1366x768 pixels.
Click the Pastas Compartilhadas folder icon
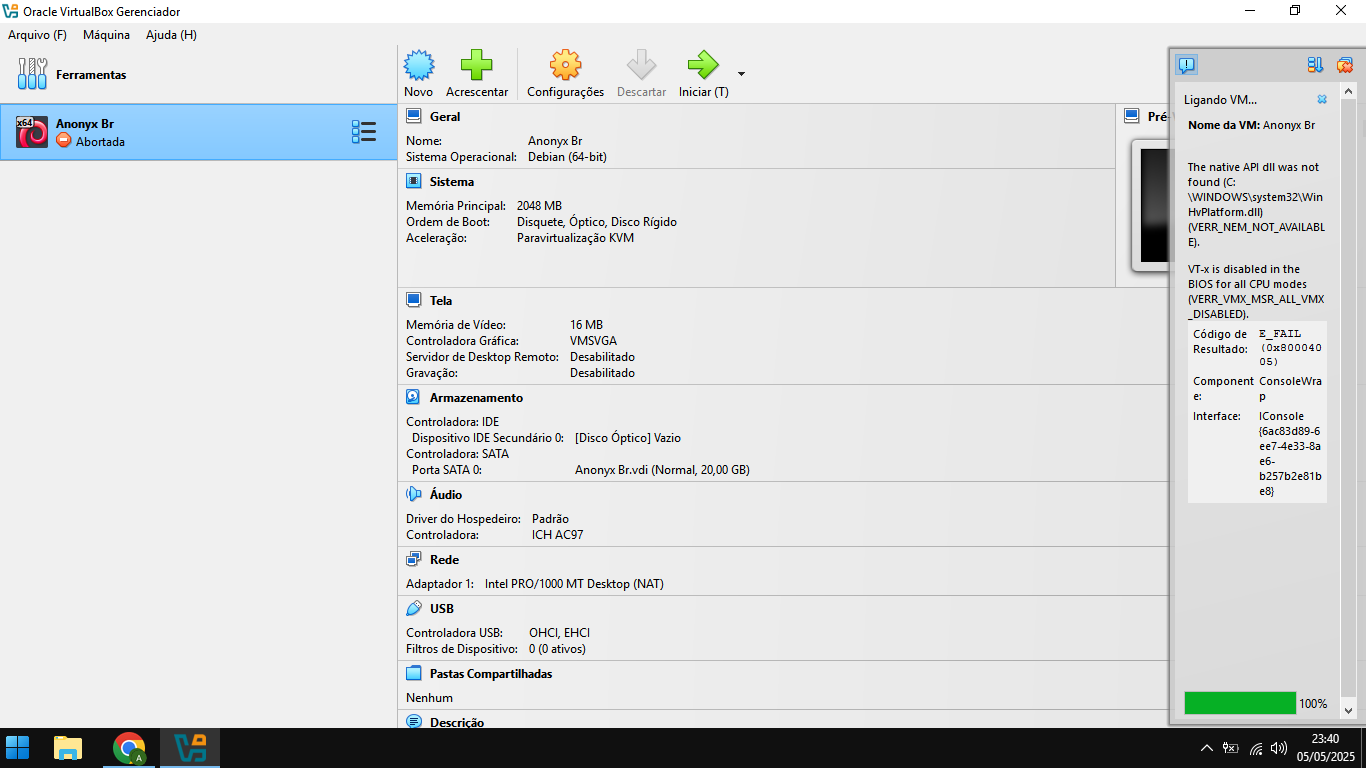pos(413,673)
